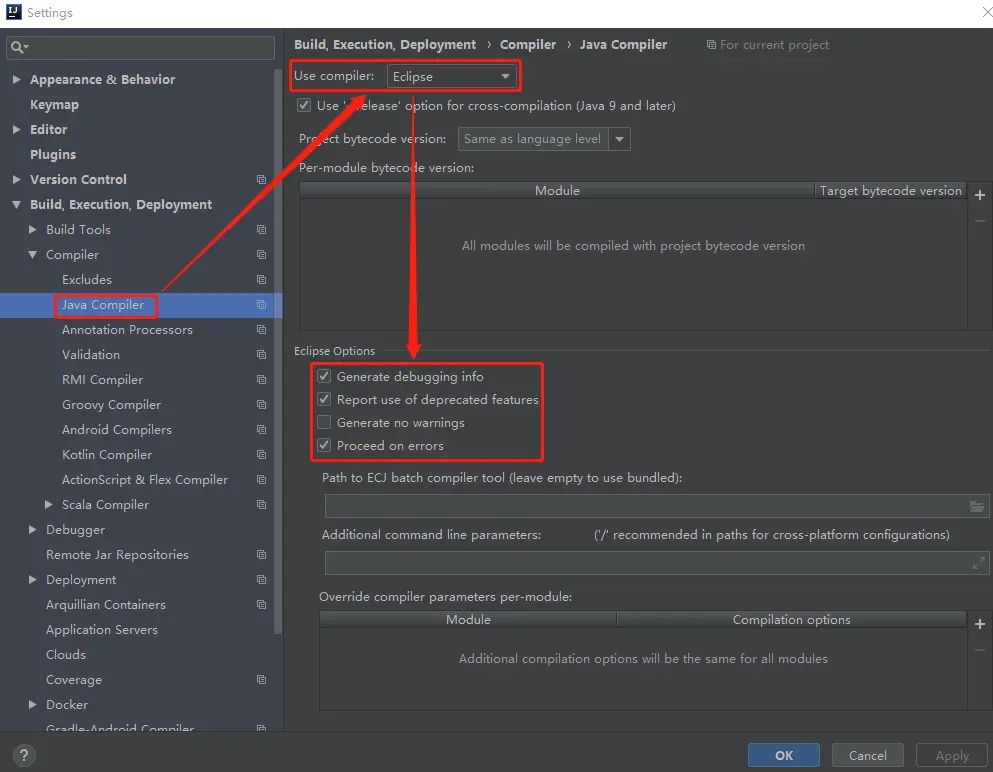Click project-scope icon beside Annotation Processors

tap(261, 329)
